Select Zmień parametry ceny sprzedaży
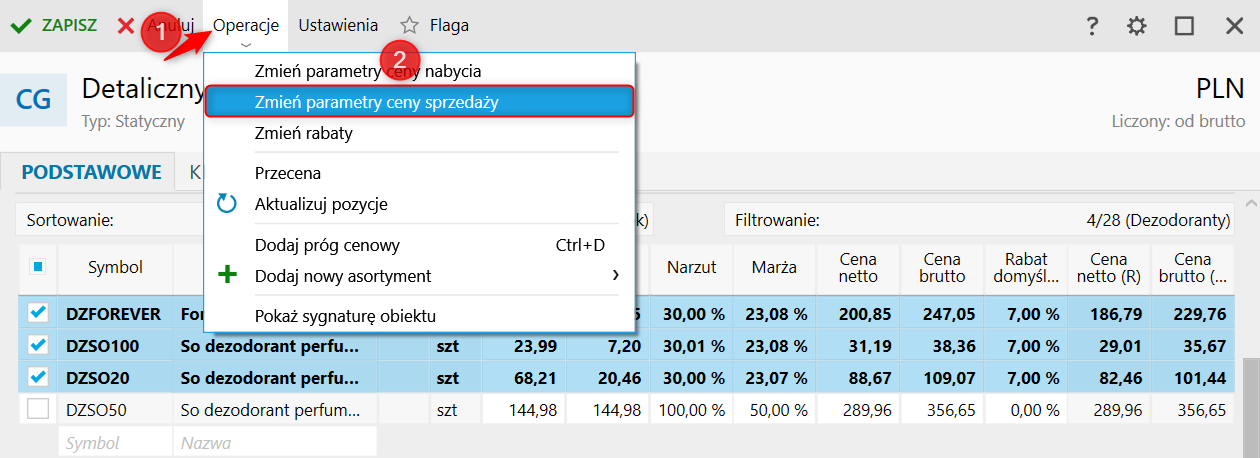Image resolution: width=1260 pixels, height=458 pixels. (376, 102)
